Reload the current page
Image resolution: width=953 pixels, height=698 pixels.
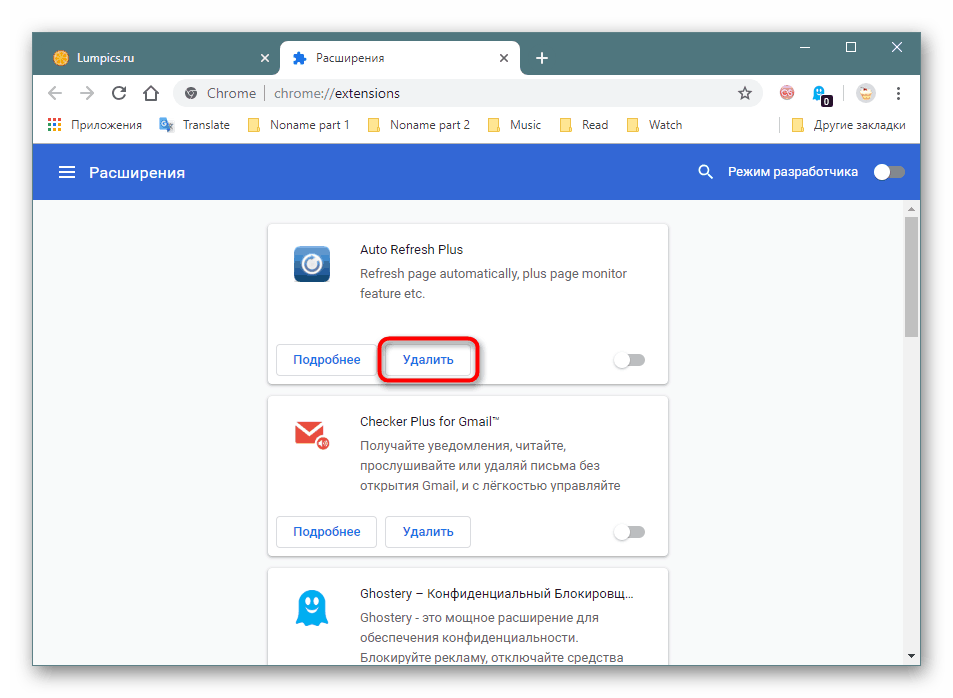click(119, 93)
